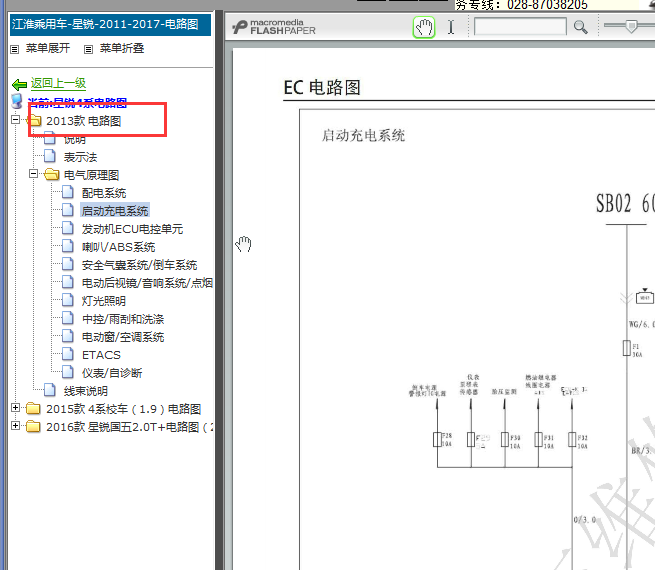Open the 表示法 document
655x570 pixels.
[80, 157]
